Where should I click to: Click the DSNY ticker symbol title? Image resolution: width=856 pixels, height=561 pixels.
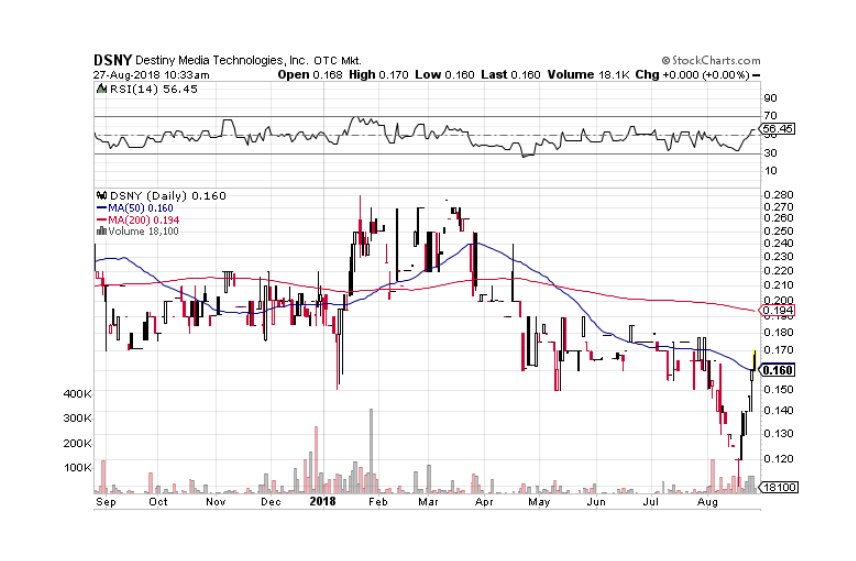tap(113, 61)
